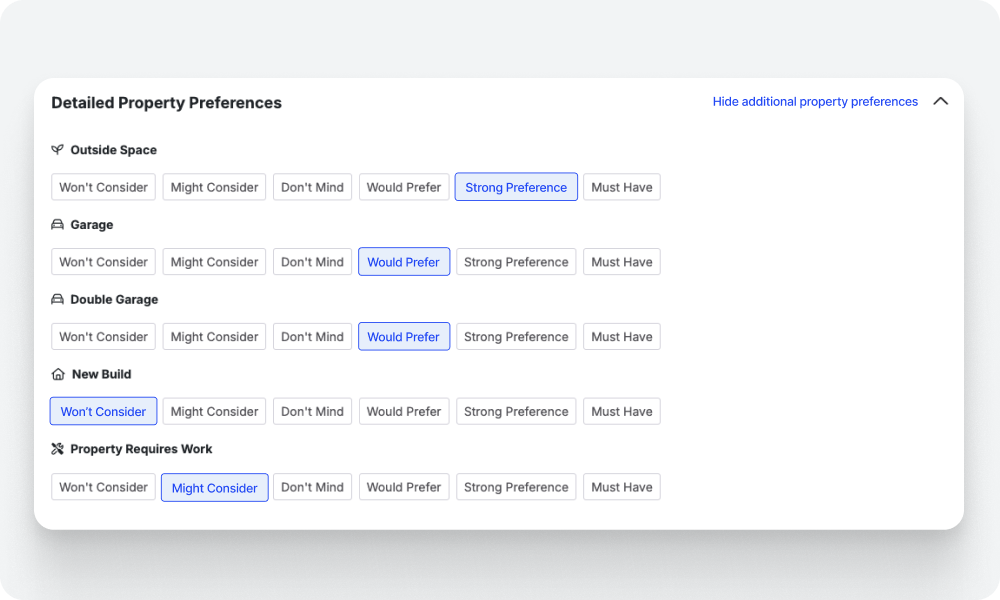The image size is (1000, 600).
Task: Choose Might Consider for Double Garage
Action: coord(214,337)
